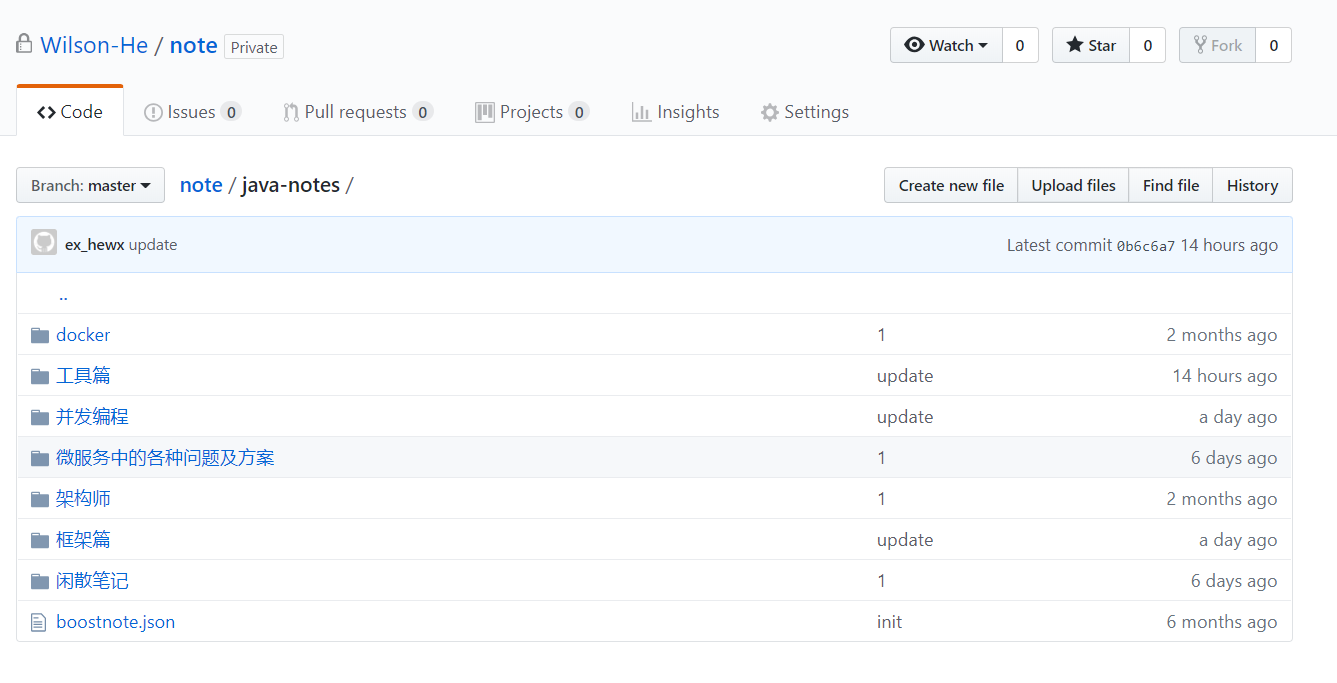Click the folder icon beside 架构师
The image size is (1337, 683).
coord(40,499)
